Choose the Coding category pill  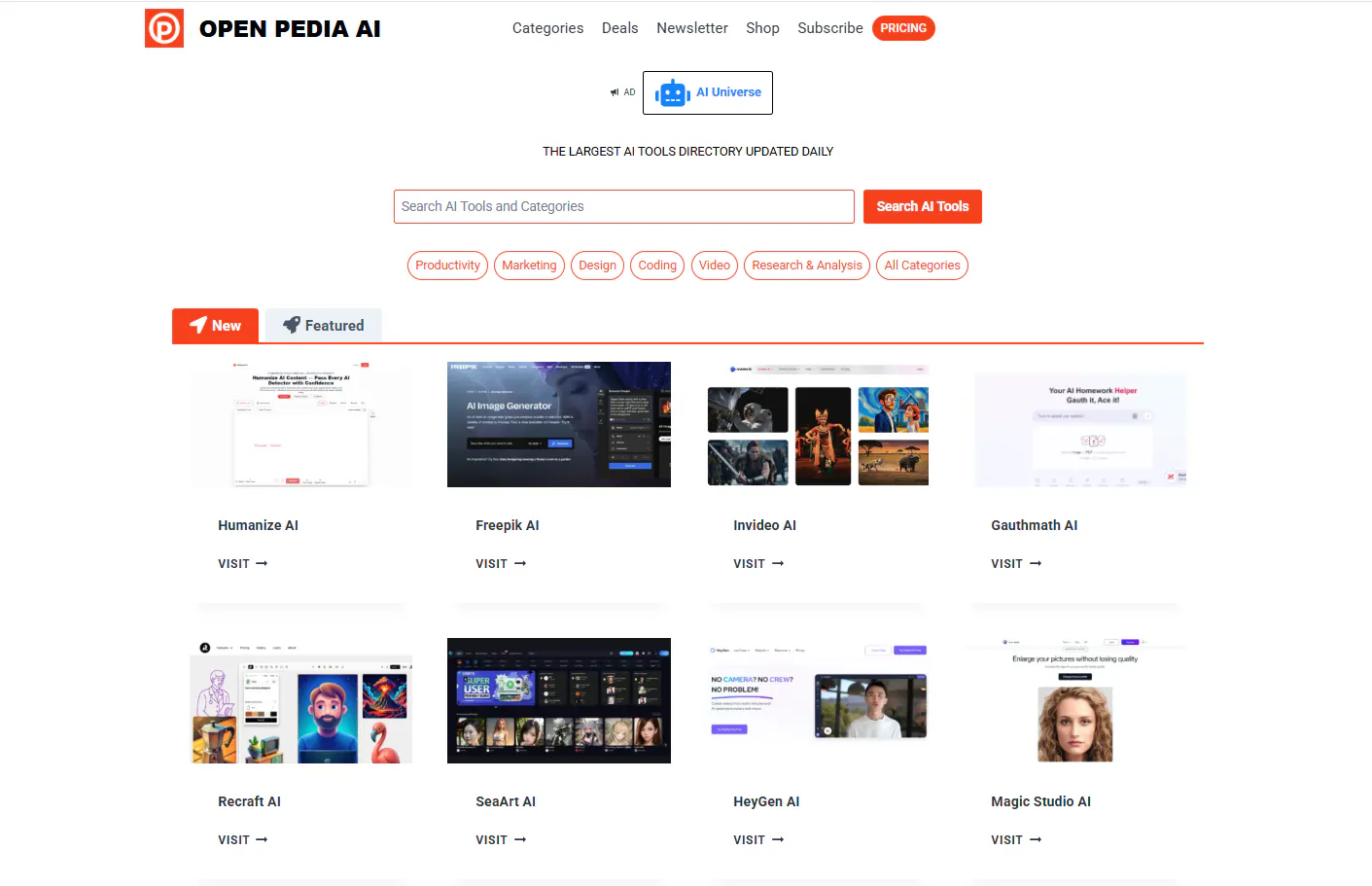tap(657, 266)
